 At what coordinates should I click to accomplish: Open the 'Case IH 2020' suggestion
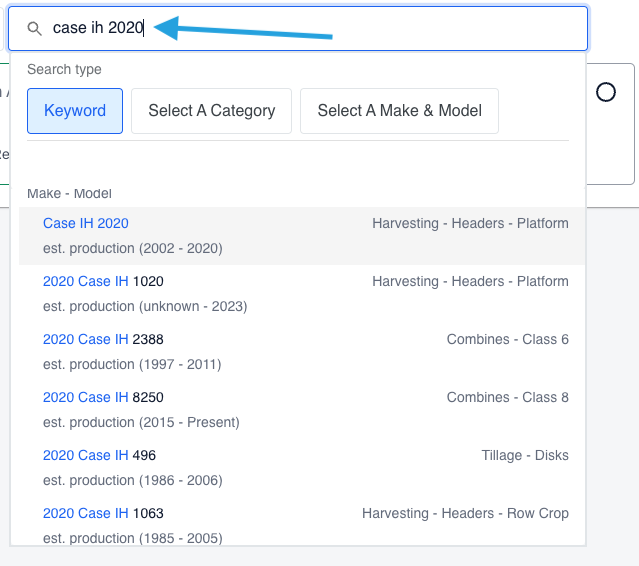pyautogui.click(x=86, y=223)
